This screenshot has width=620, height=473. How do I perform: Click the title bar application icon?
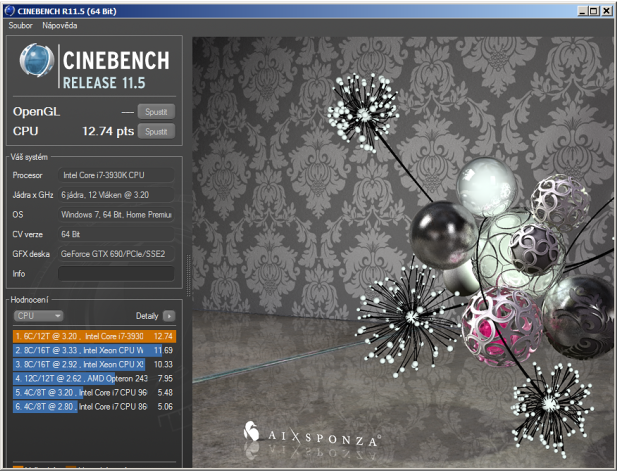pos(9,11)
